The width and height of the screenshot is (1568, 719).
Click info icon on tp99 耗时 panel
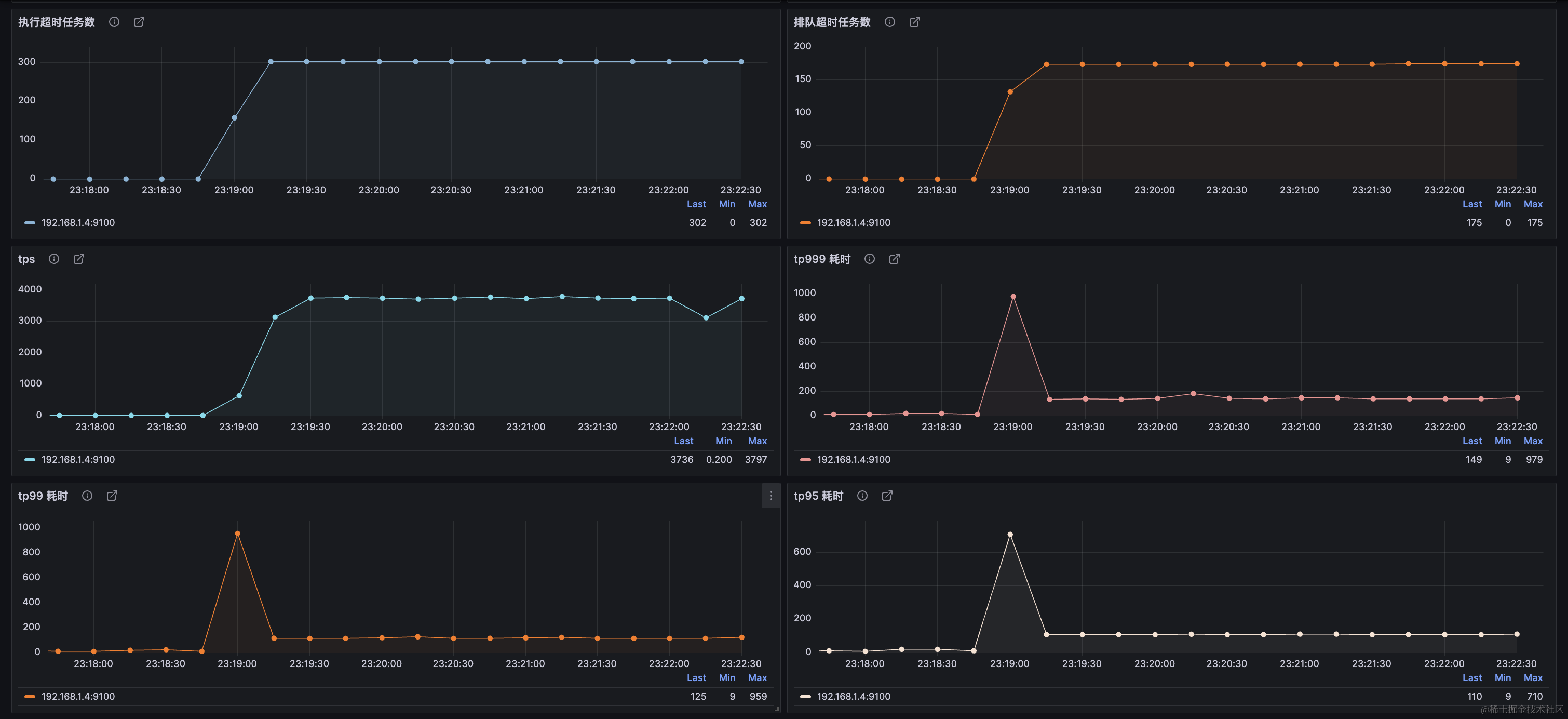(x=87, y=496)
